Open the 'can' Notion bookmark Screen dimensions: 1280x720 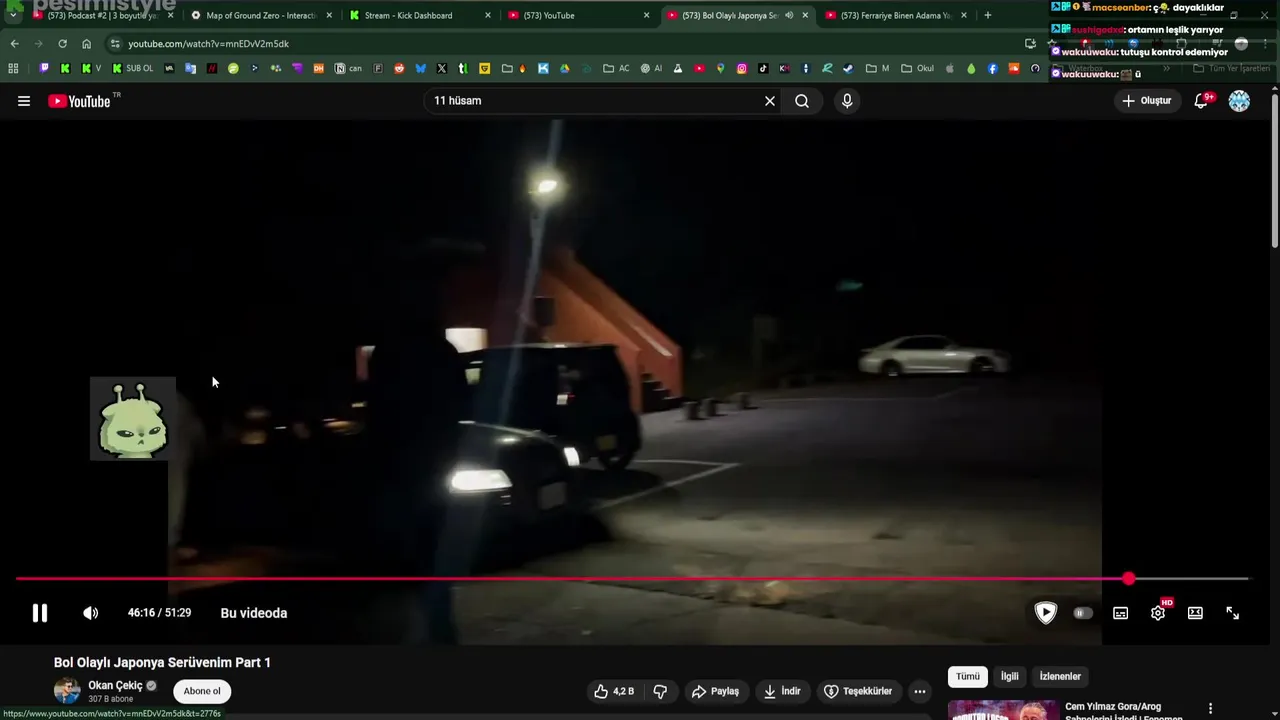[x=348, y=69]
